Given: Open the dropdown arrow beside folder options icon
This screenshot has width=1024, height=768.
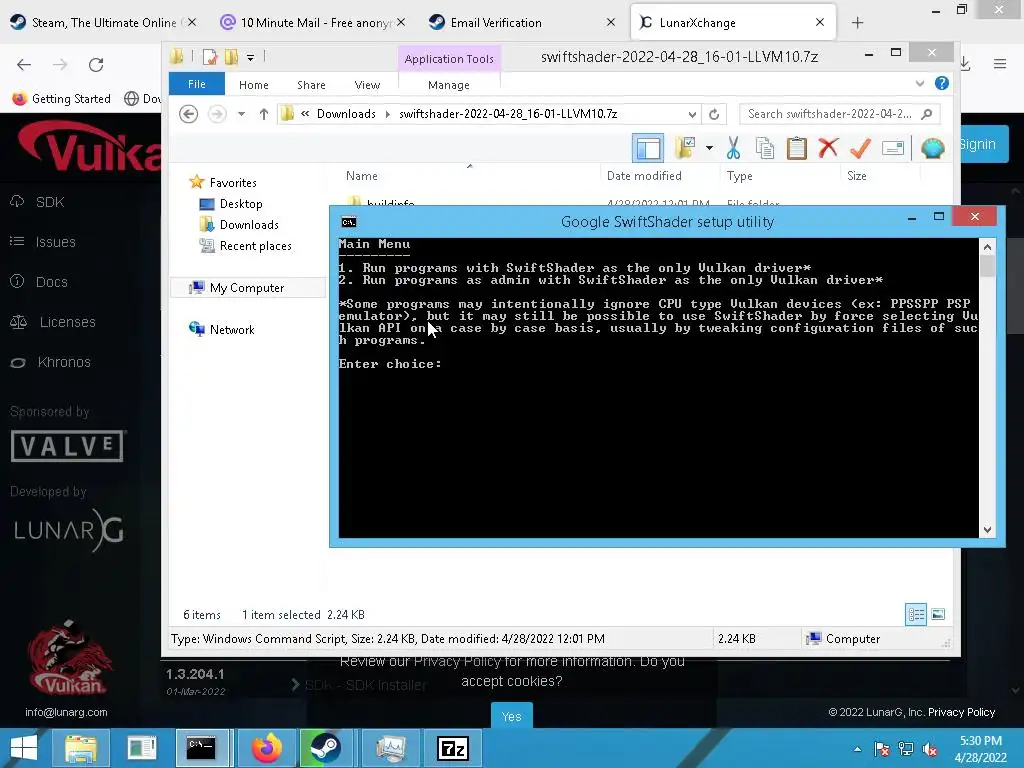Looking at the screenshot, I should (709, 148).
